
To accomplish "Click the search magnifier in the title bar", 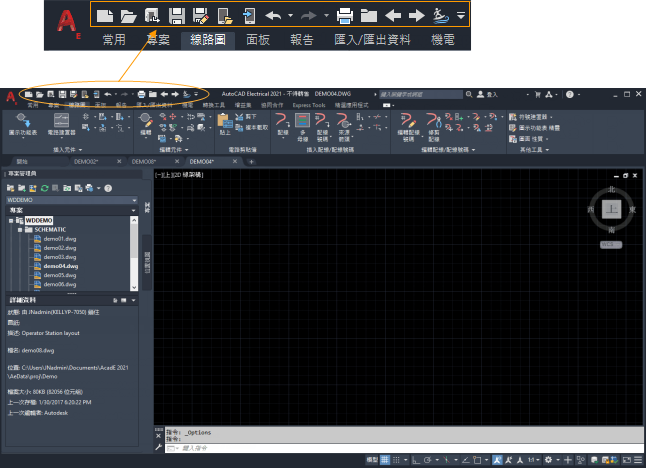I will click(x=469, y=94).
